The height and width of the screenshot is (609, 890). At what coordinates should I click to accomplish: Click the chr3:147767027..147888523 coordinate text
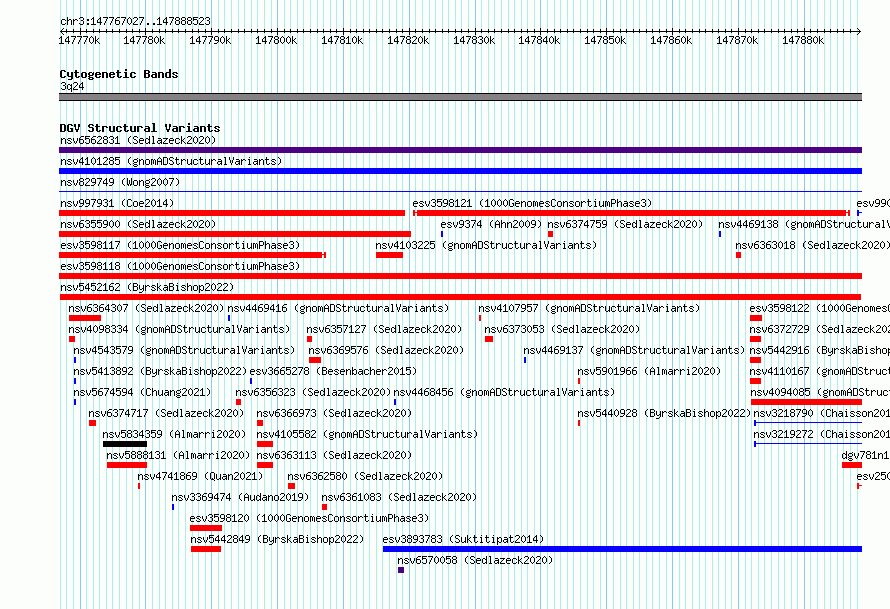(135, 22)
